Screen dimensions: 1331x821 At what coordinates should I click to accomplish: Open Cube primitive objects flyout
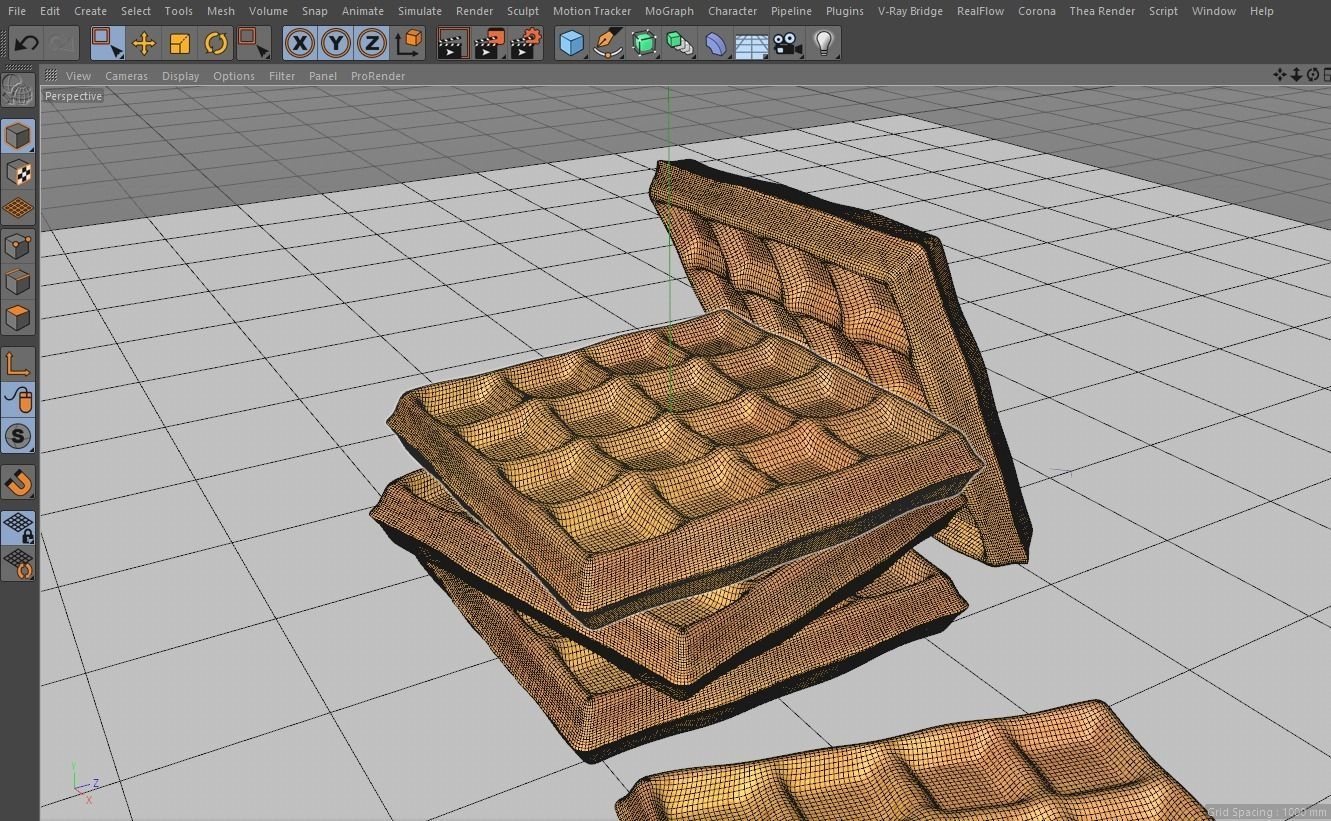(571, 43)
